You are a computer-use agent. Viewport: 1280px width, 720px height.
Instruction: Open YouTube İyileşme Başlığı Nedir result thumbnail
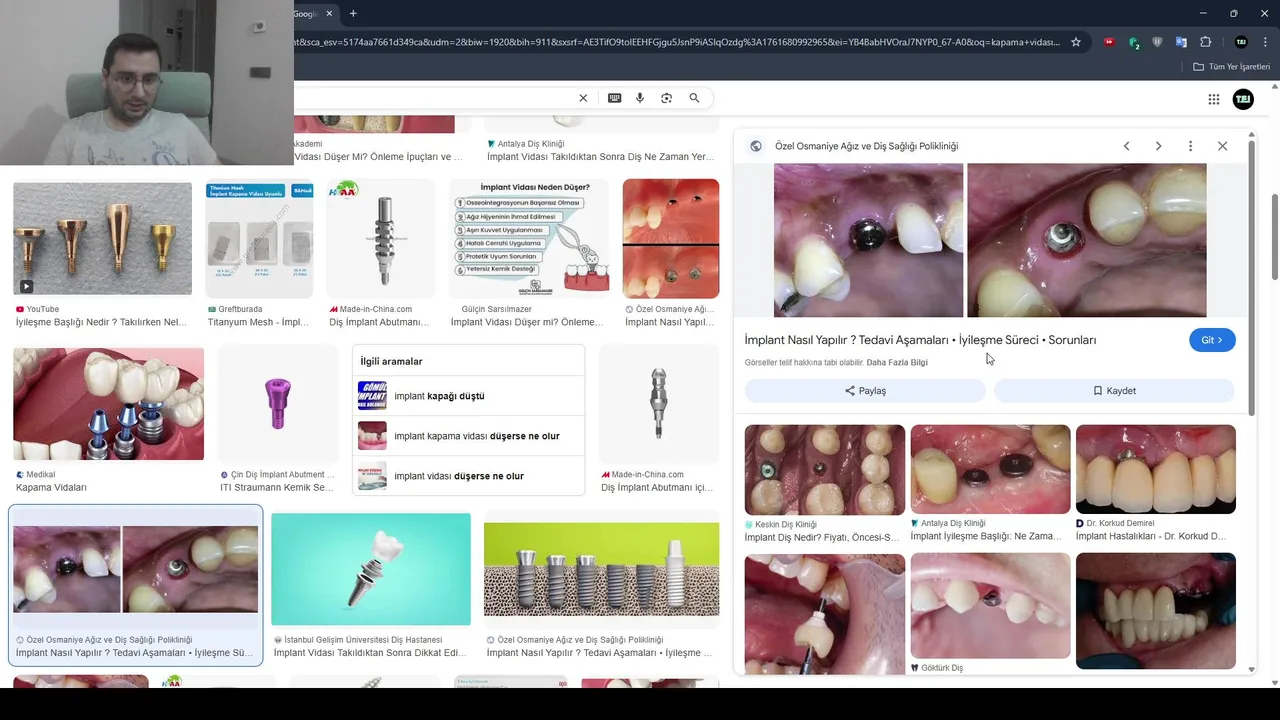pos(102,239)
